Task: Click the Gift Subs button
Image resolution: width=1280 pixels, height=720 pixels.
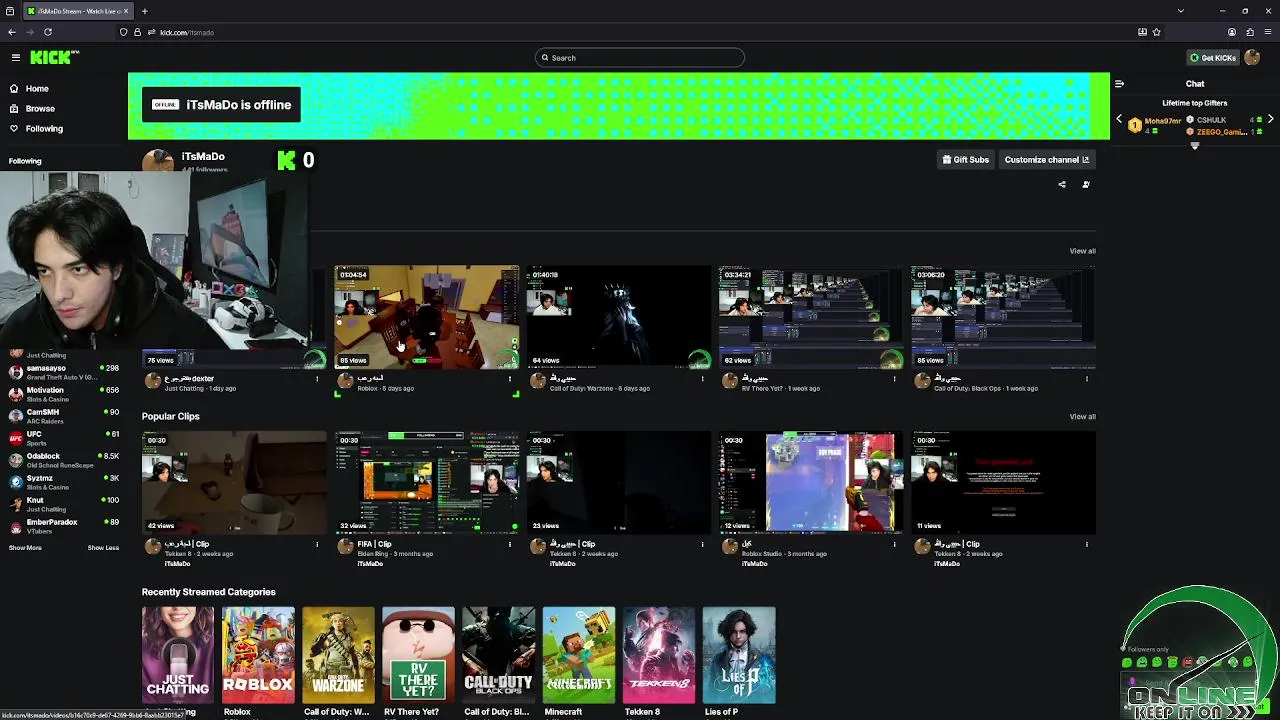Action: click(x=965, y=160)
